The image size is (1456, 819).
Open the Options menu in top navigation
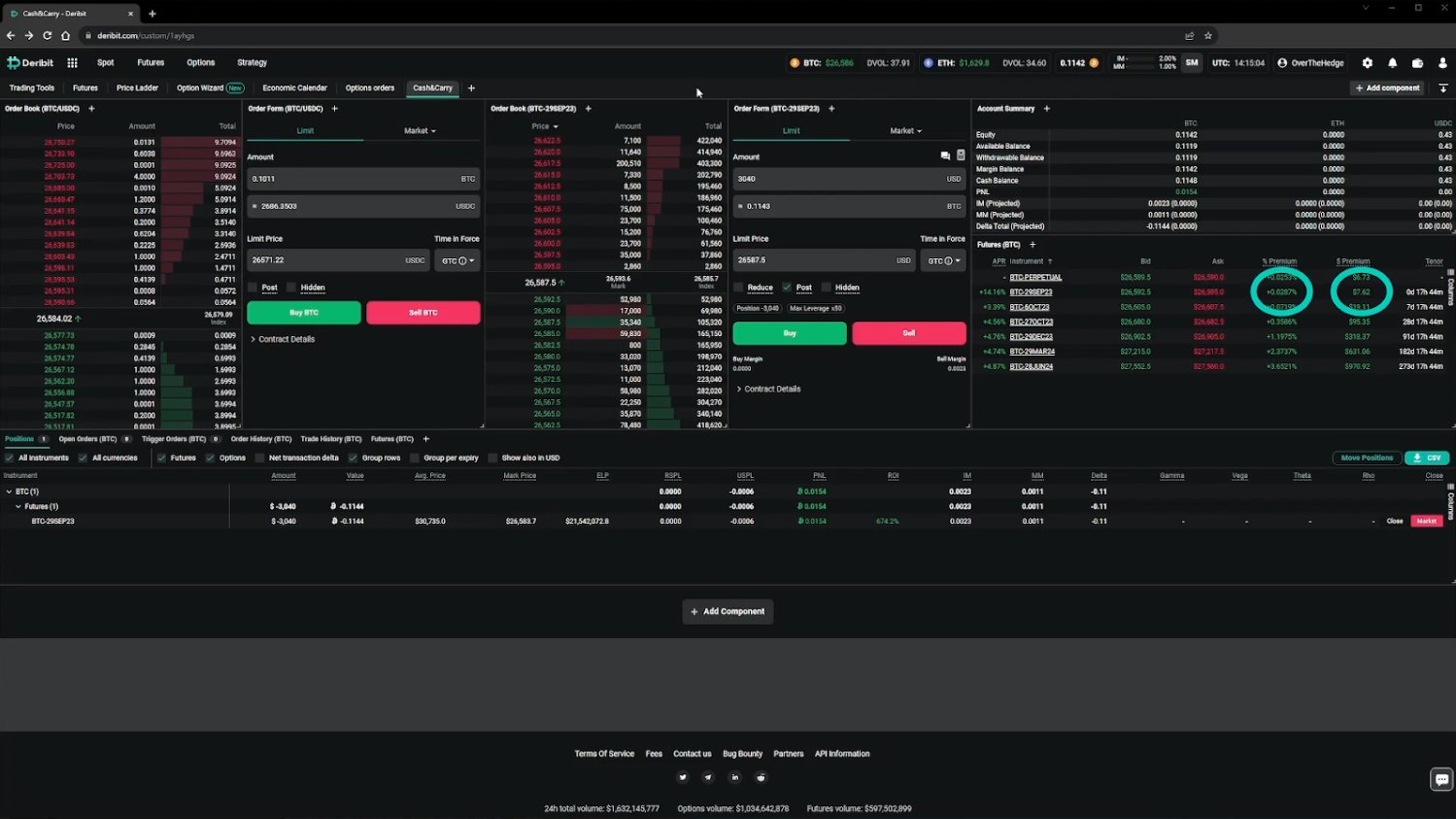coord(201,63)
